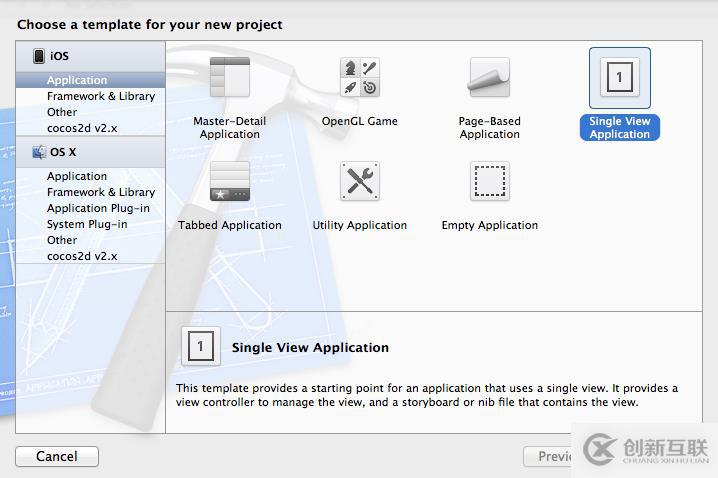
Task: Pick the Page-Based Application template icon
Action: click(x=490, y=77)
